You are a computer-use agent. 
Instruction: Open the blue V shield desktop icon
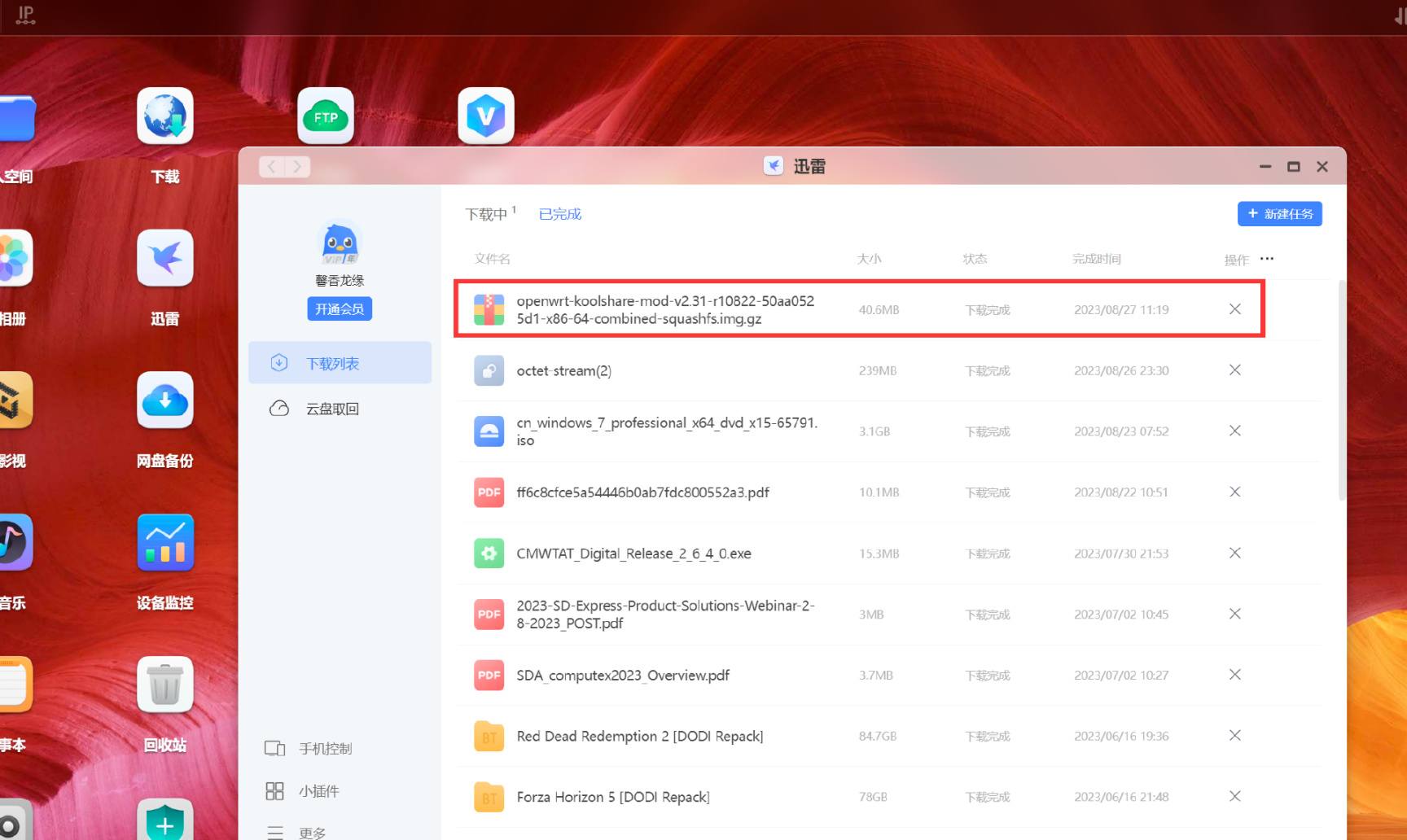click(486, 116)
